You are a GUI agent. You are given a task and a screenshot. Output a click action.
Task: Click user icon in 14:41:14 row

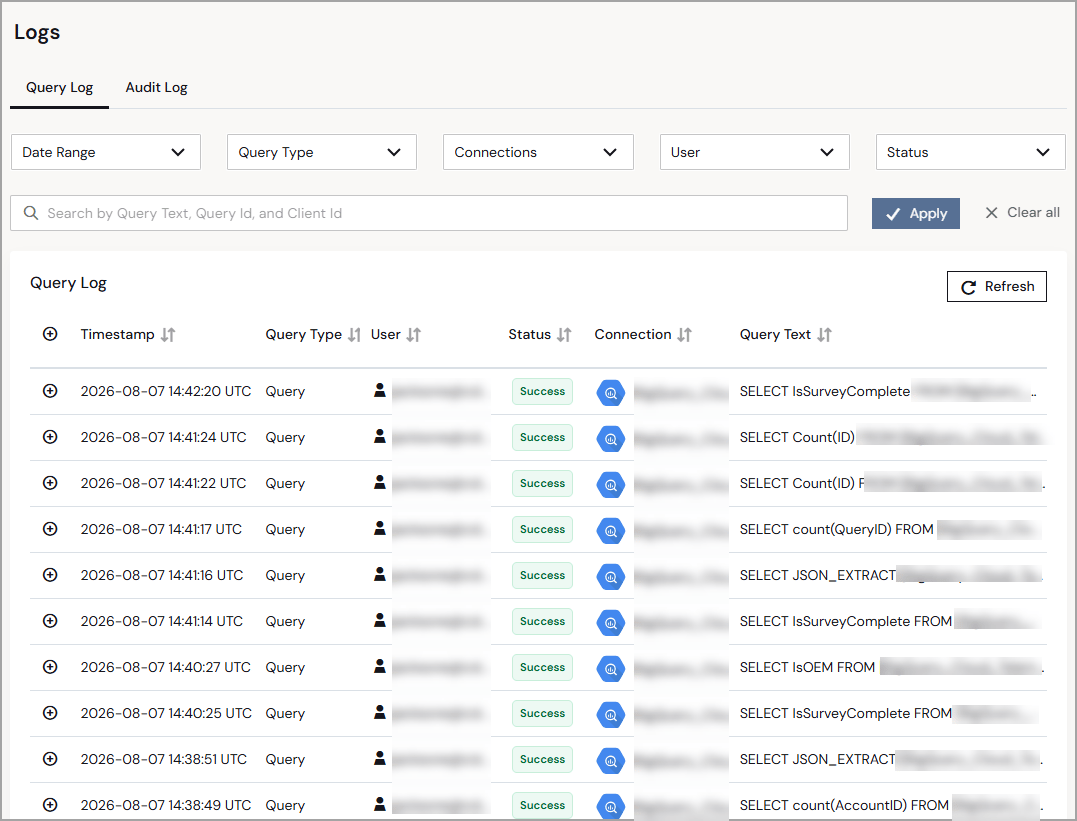pos(379,620)
